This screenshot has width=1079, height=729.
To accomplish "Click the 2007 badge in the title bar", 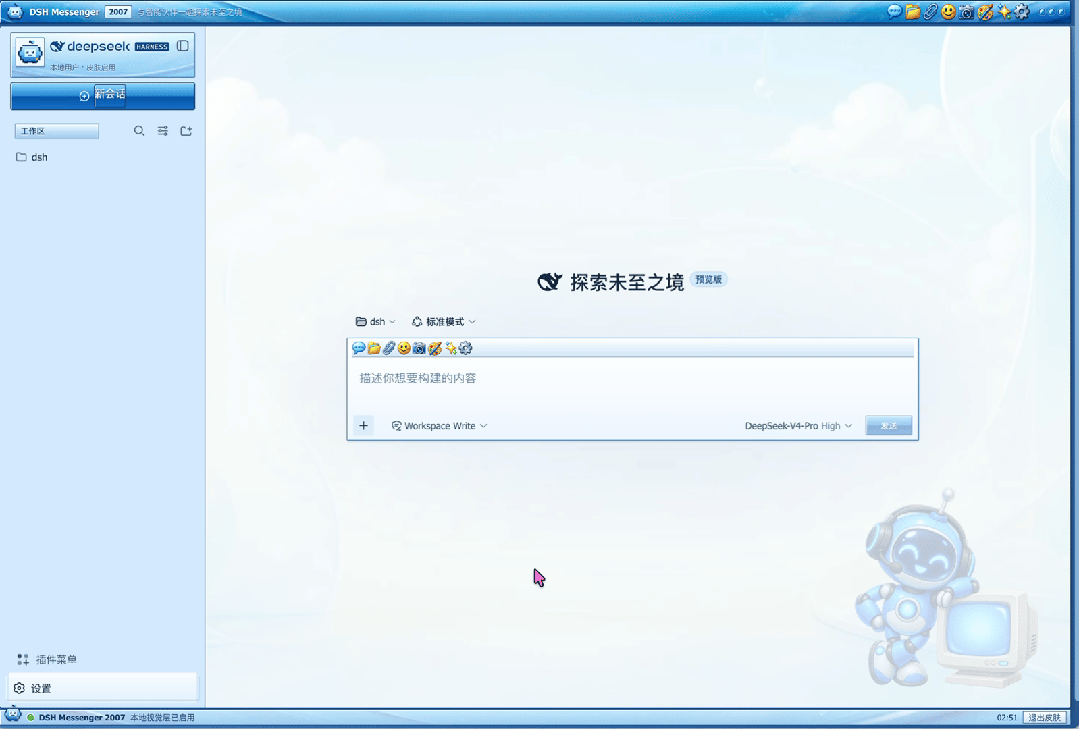I will tap(118, 12).
